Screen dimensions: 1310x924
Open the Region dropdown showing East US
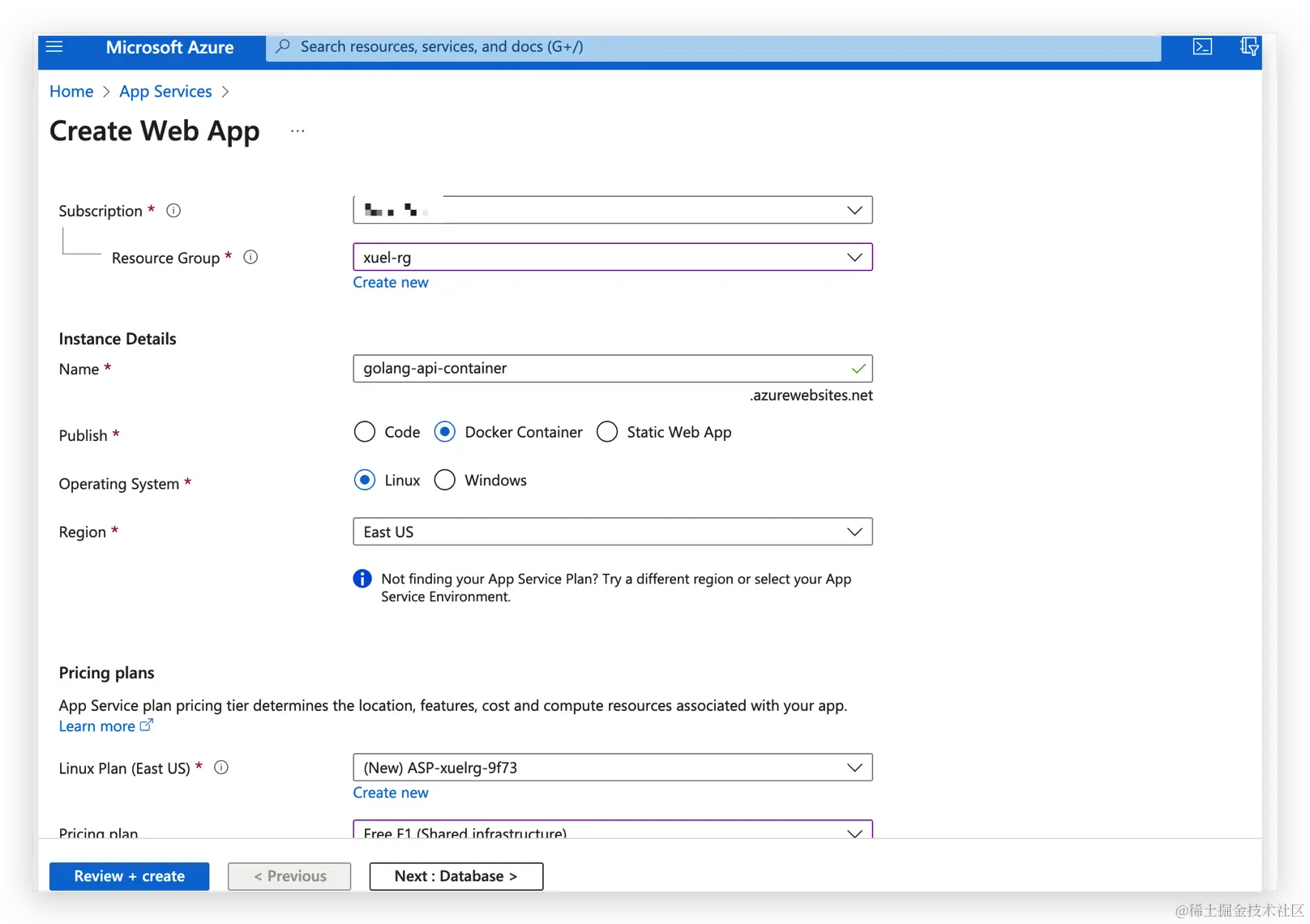(613, 532)
